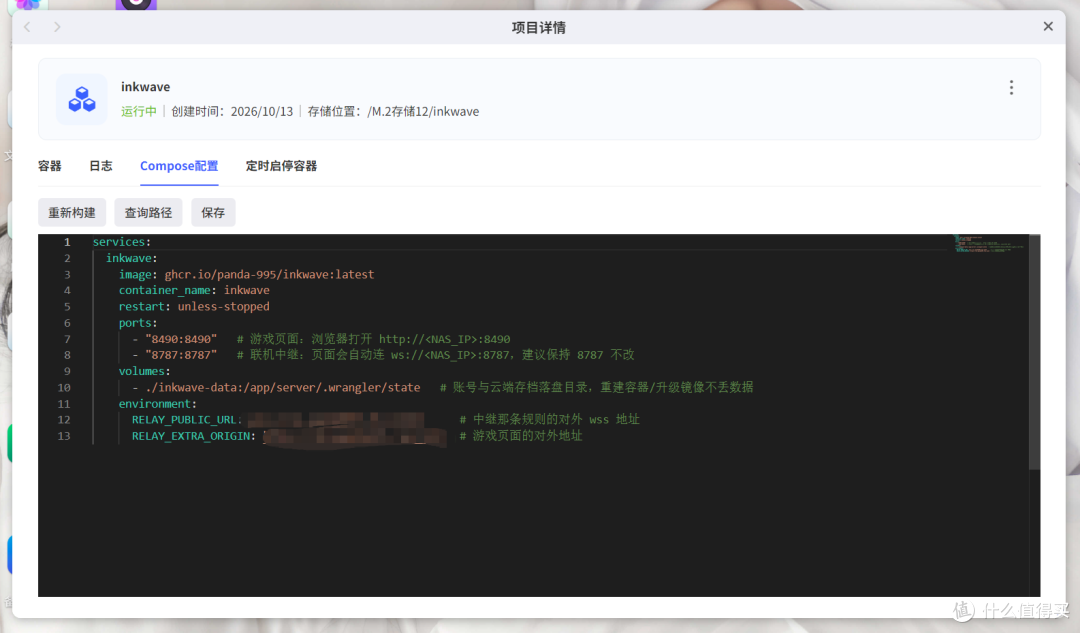Open the 定时启停容器 tab
Viewport: 1080px width, 633px height.
(x=281, y=166)
